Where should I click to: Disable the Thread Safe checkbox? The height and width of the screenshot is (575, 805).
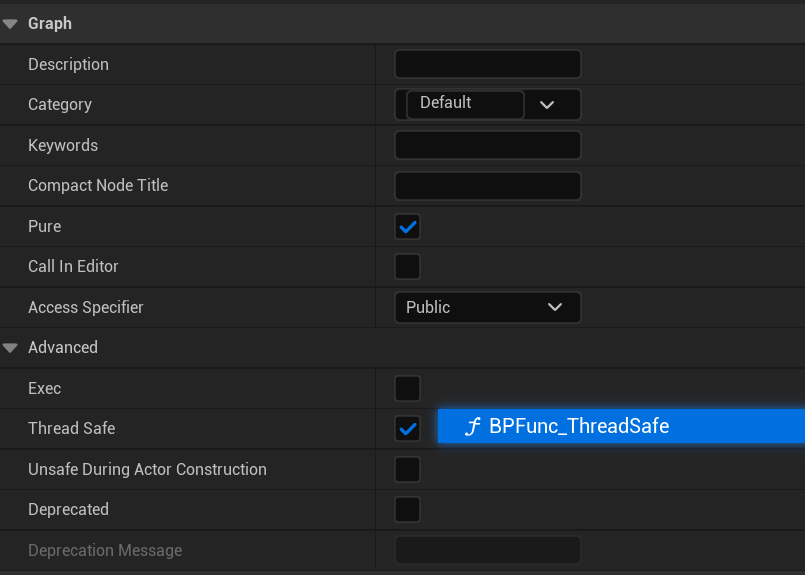(x=407, y=429)
